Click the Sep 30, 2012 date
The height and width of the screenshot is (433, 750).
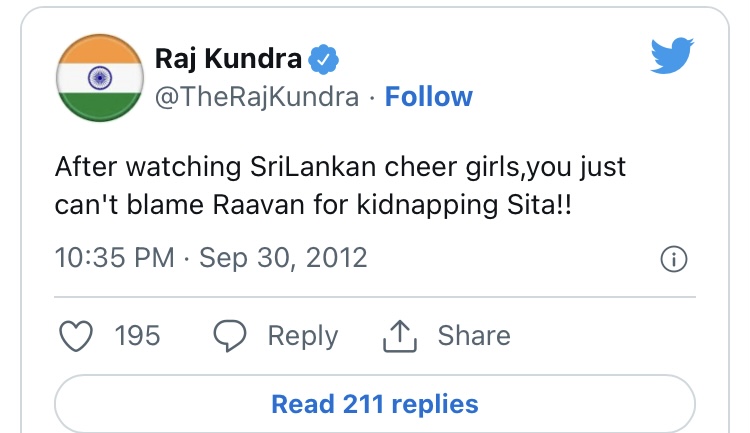[x=283, y=258]
